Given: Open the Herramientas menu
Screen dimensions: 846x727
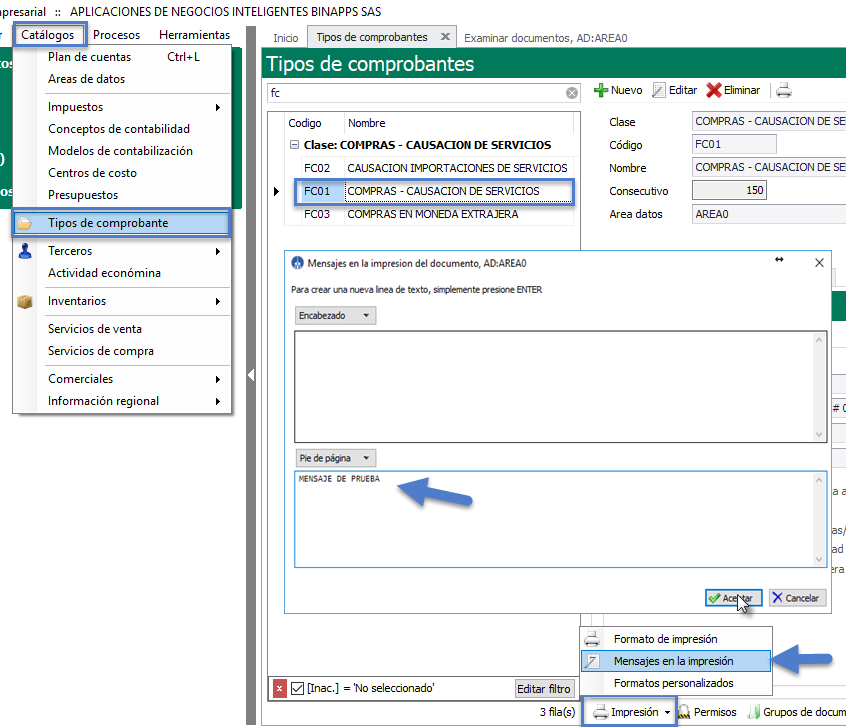Looking at the screenshot, I should pyautogui.click(x=194, y=35).
